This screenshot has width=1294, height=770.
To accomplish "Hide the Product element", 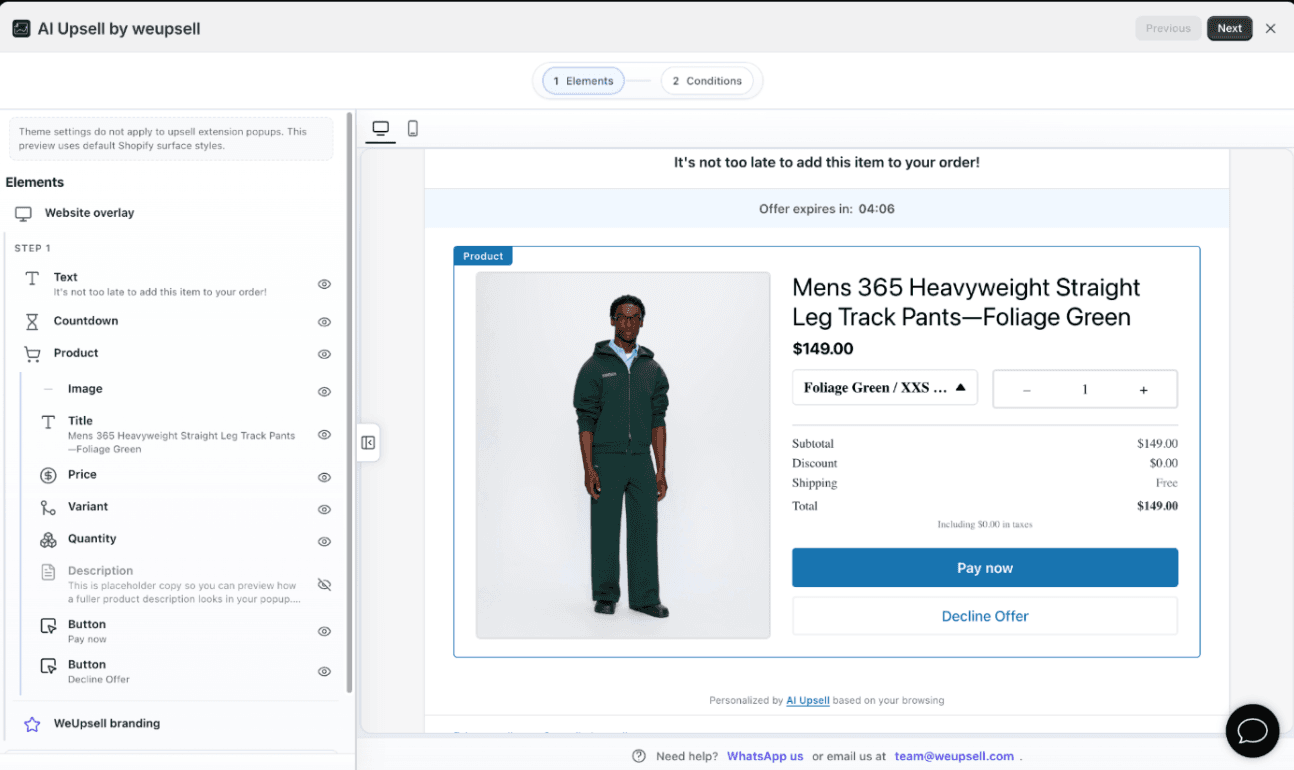I will [324, 354].
